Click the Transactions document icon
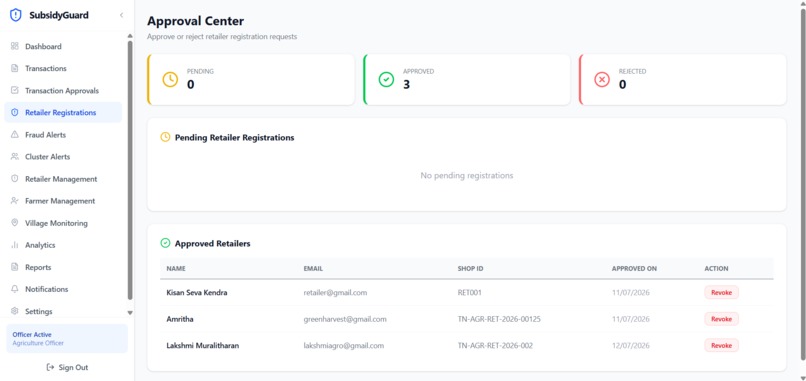The width and height of the screenshot is (806, 381). pyautogui.click(x=14, y=68)
